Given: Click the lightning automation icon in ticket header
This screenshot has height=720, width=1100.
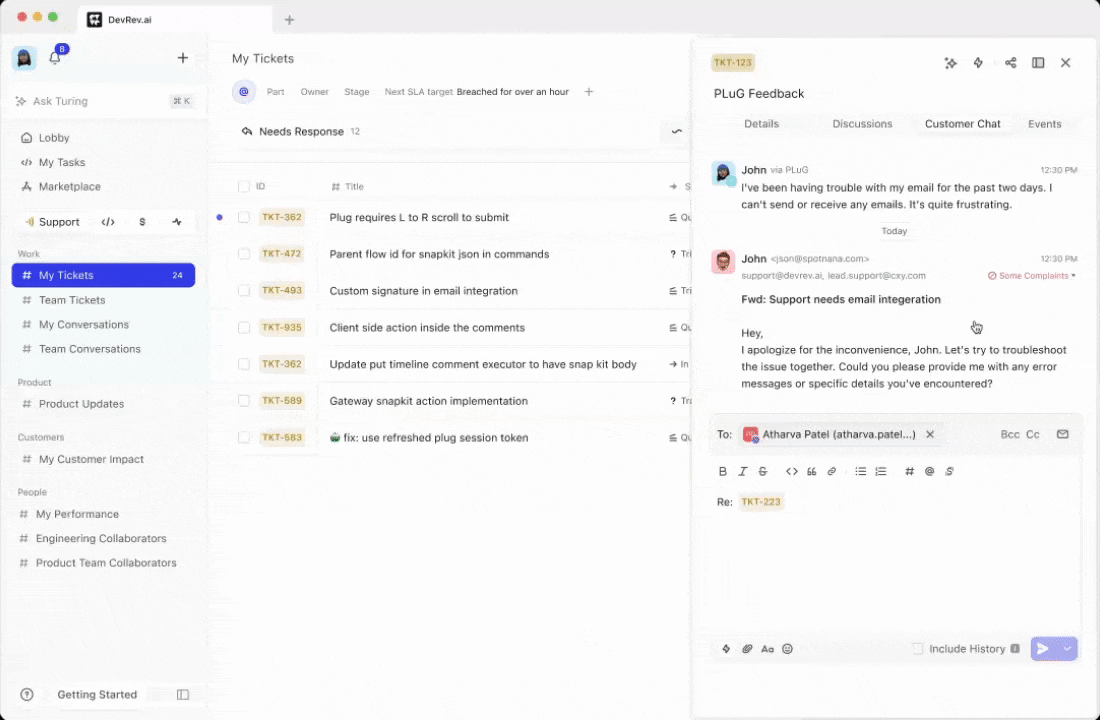Looking at the screenshot, I should pyautogui.click(x=978, y=62).
